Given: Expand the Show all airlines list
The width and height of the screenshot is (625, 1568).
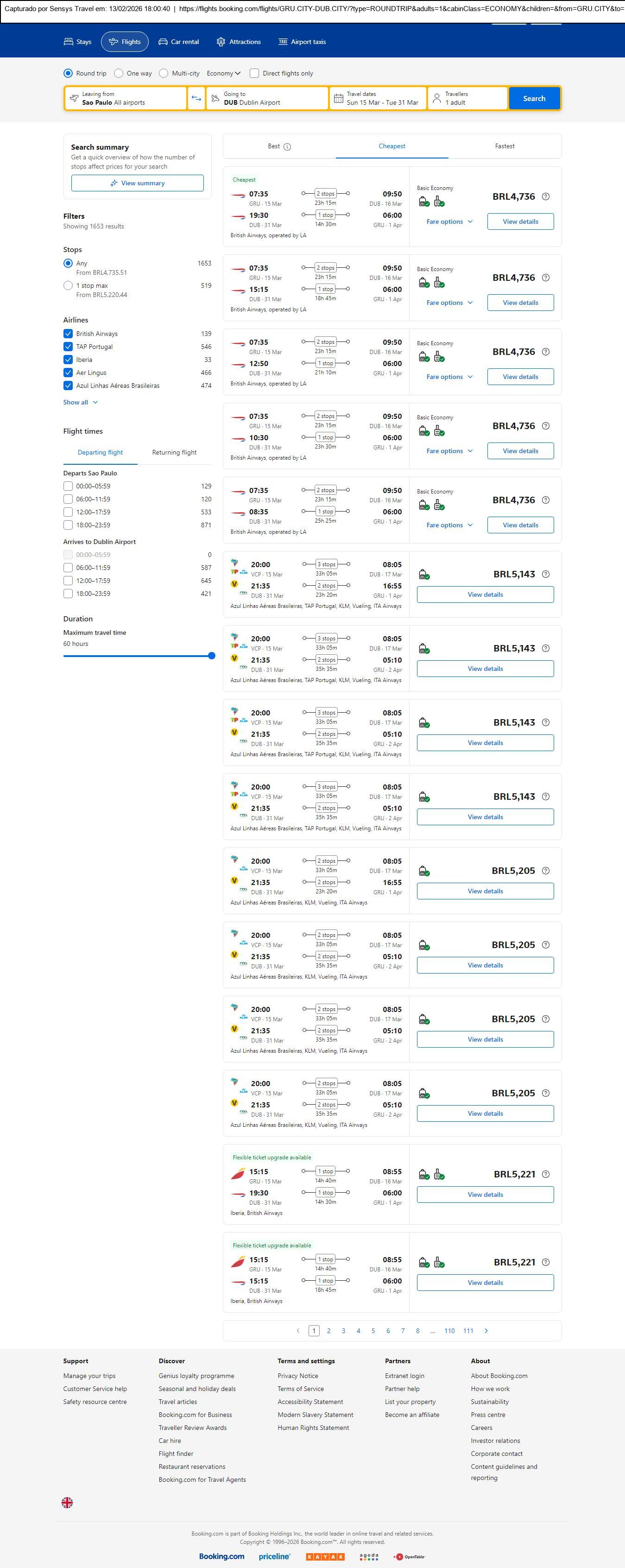Looking at the screenshot, I should (80, 402).
